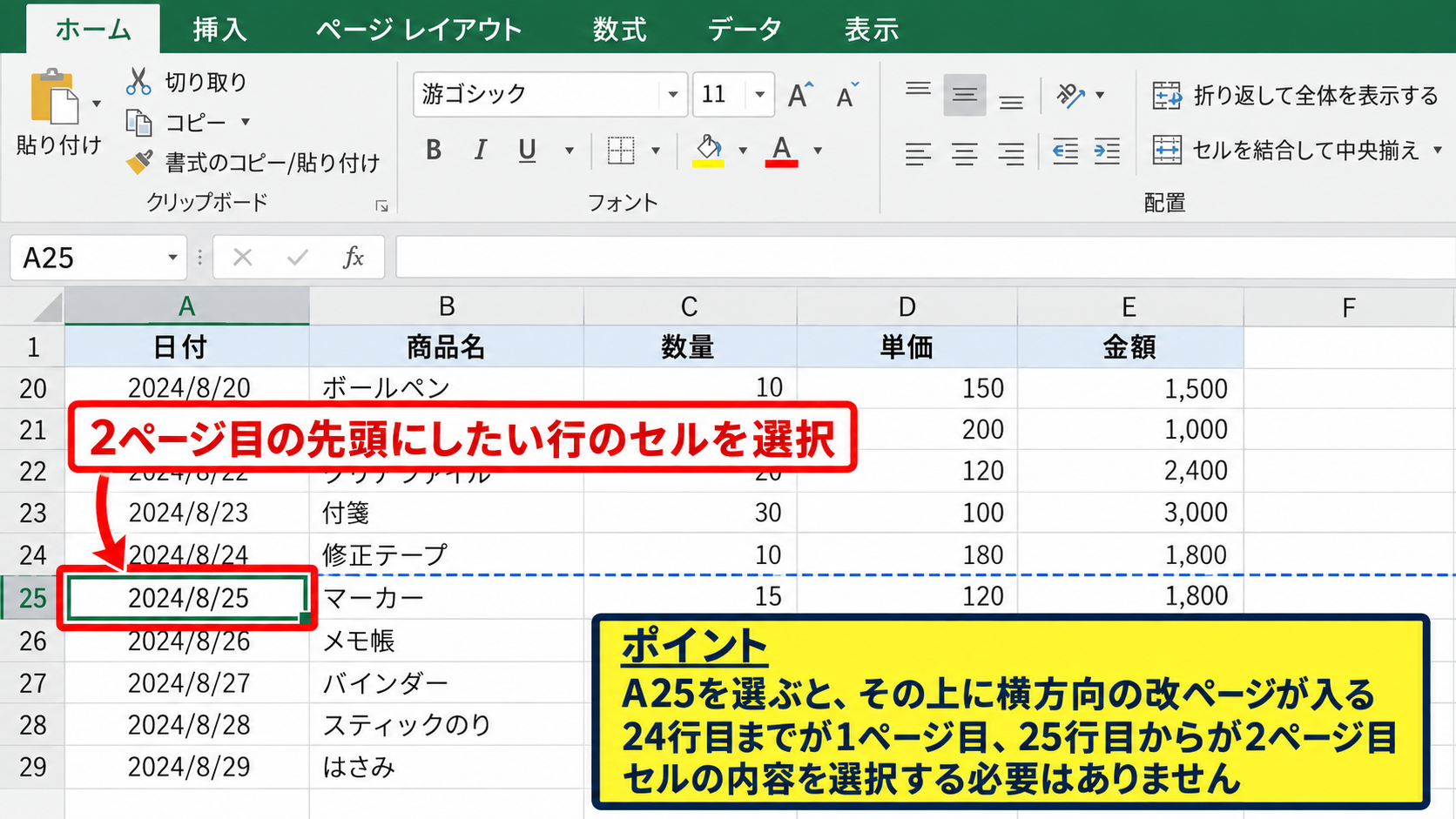Click the Copy (コピー) icon
Image resolution: width=1456 pixels, height=819 pixels.
tap(138, 122)
